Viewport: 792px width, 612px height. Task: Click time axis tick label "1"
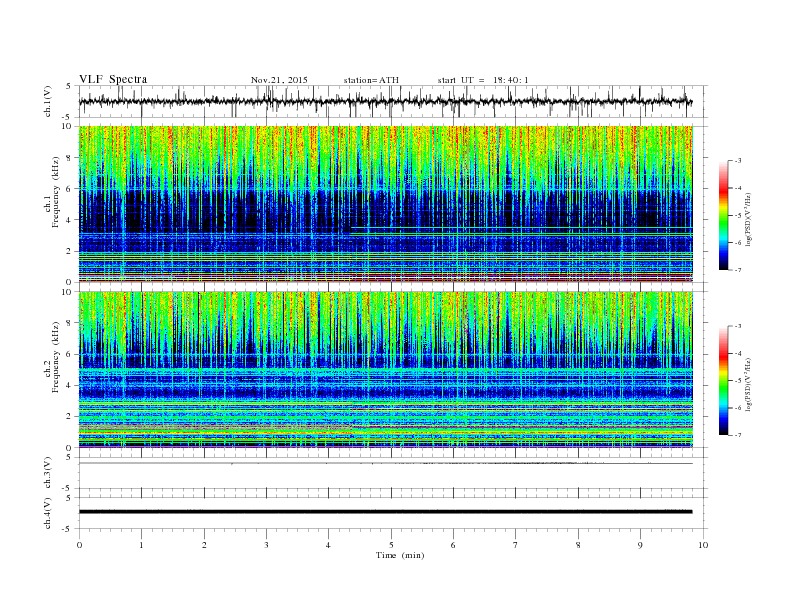[142, 545]
